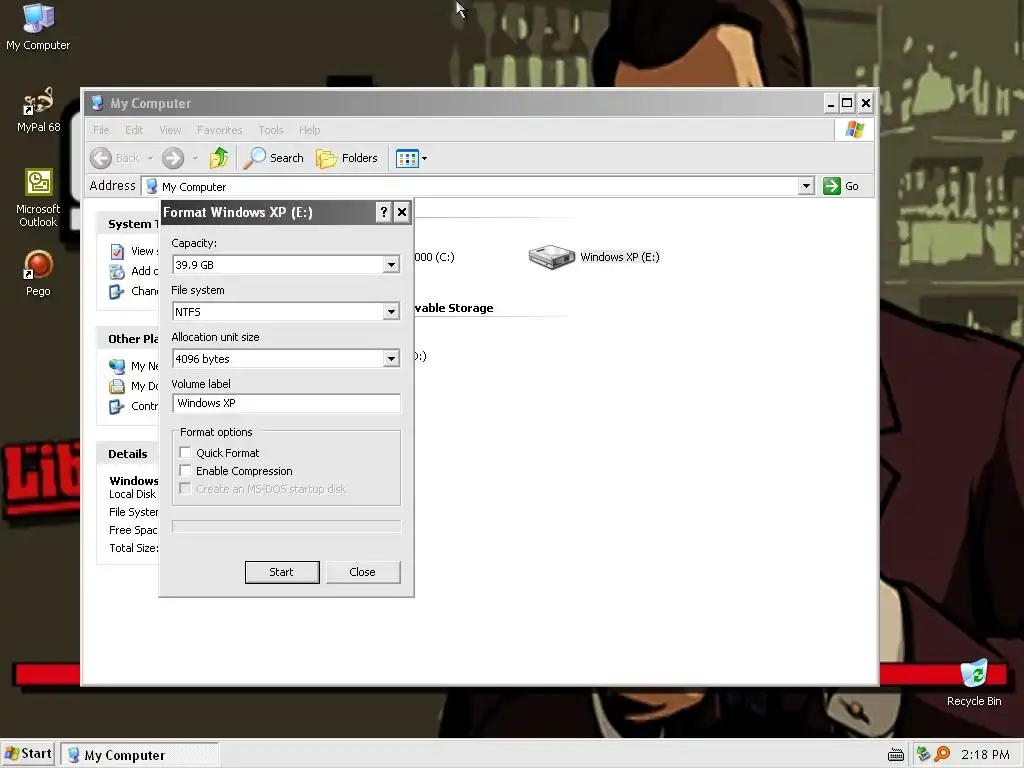Select the Windows XP (E:) drive icon
The height and width of the screenshot is (768, 1024).
551,257
